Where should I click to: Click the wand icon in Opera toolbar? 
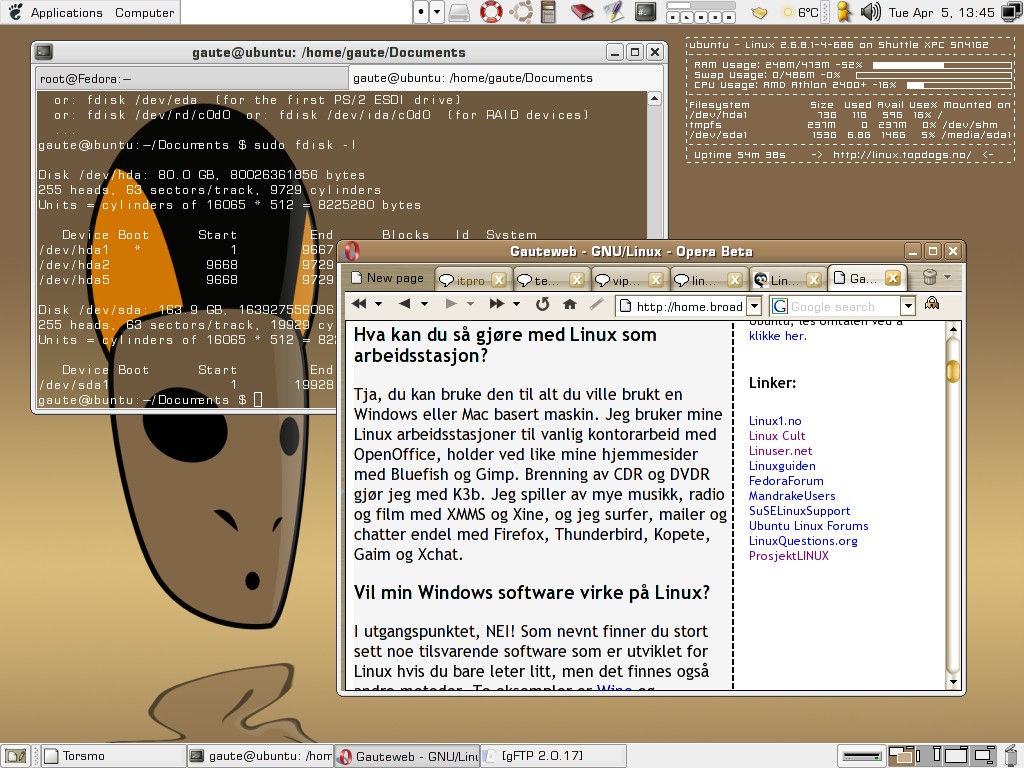point(596,304)
